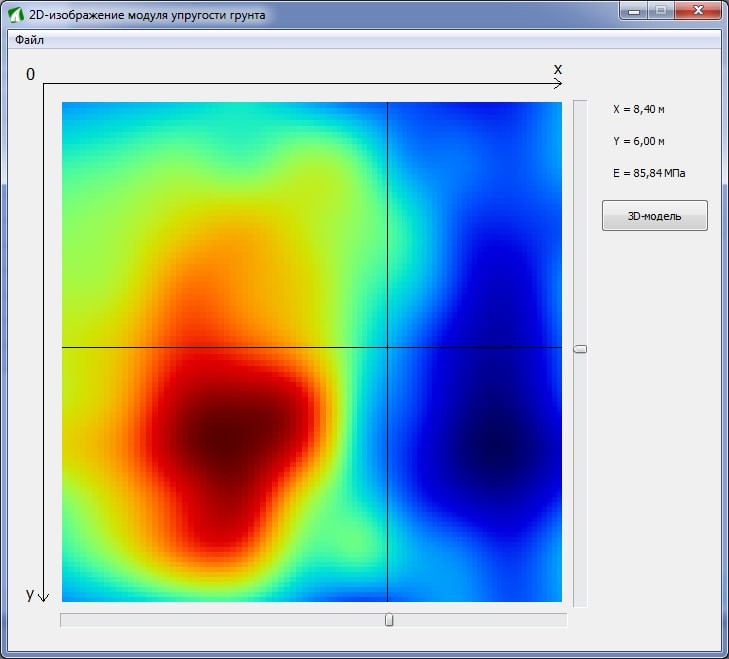Click the X = 8,40 м coordinate readout
Viewport: 729px width, 659px height.
[x=638, y=109]
